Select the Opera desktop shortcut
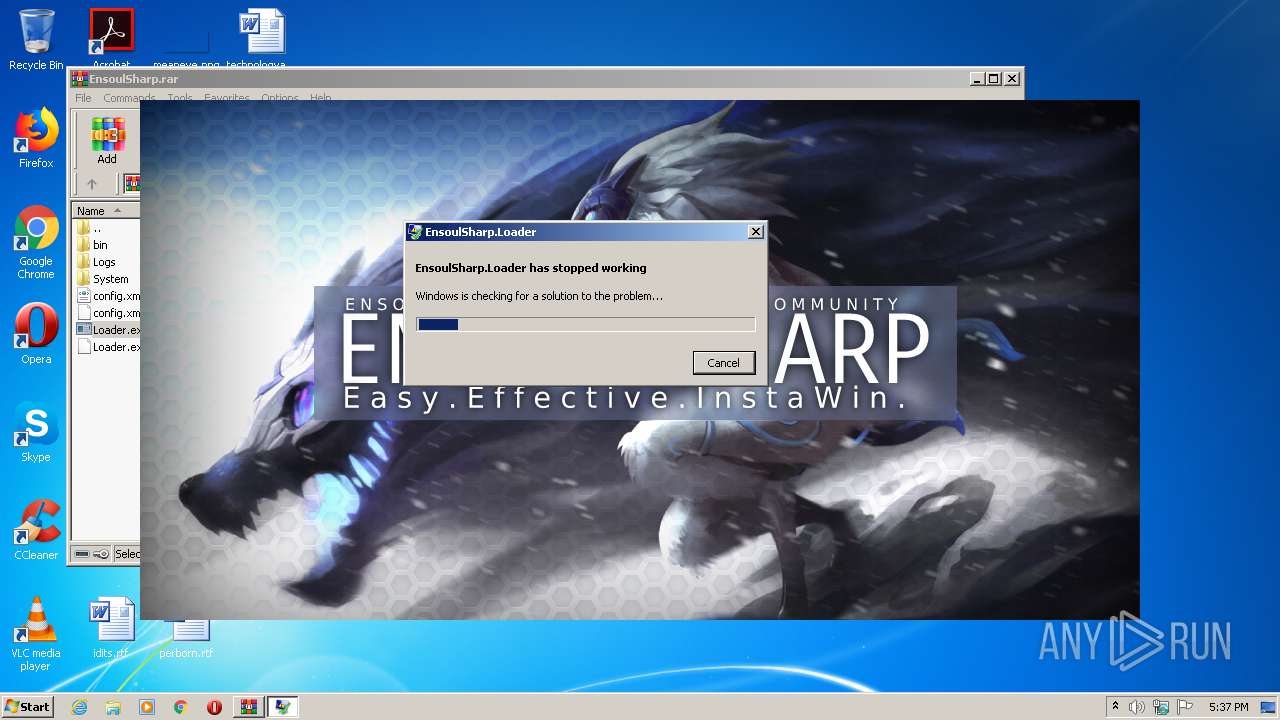The width and height of the screenshot is (1280, 720). click(x=36, y=334)
